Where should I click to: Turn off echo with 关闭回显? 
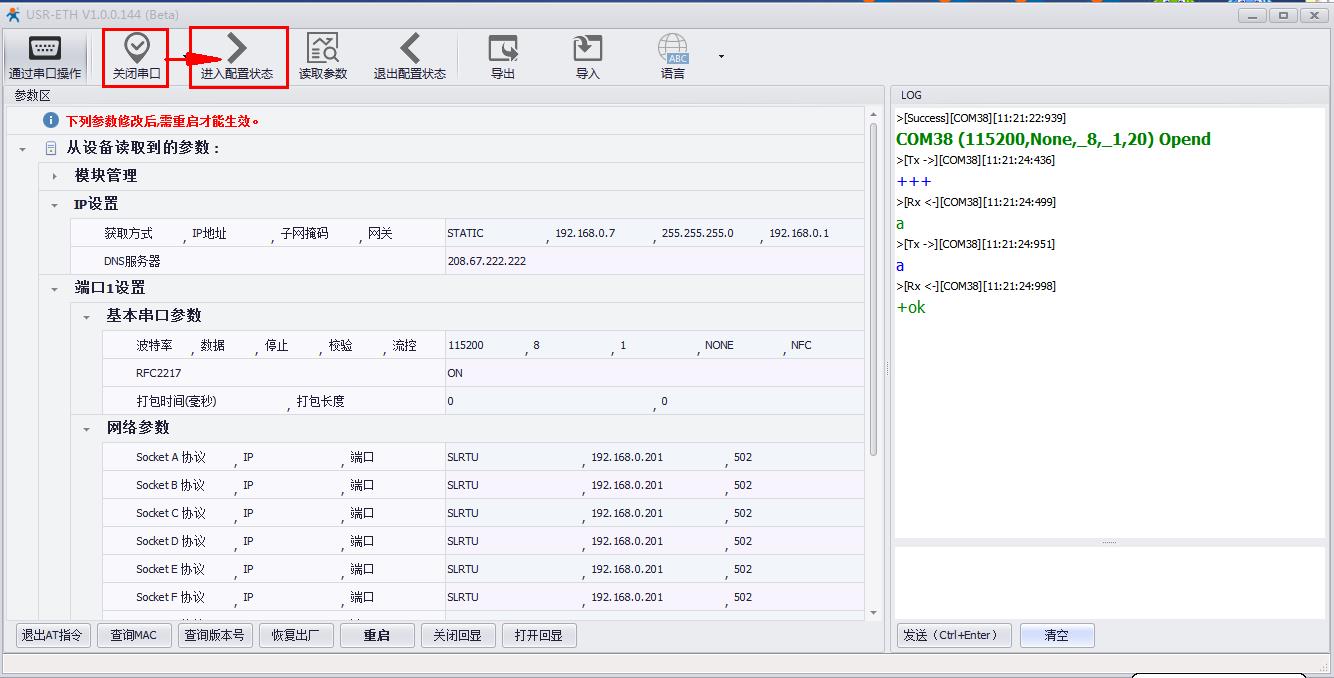point(458,635)
